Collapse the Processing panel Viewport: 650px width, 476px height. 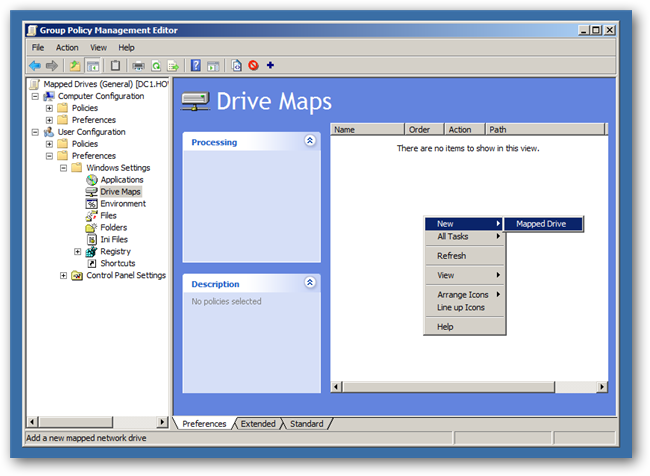(x=309, y=142)
